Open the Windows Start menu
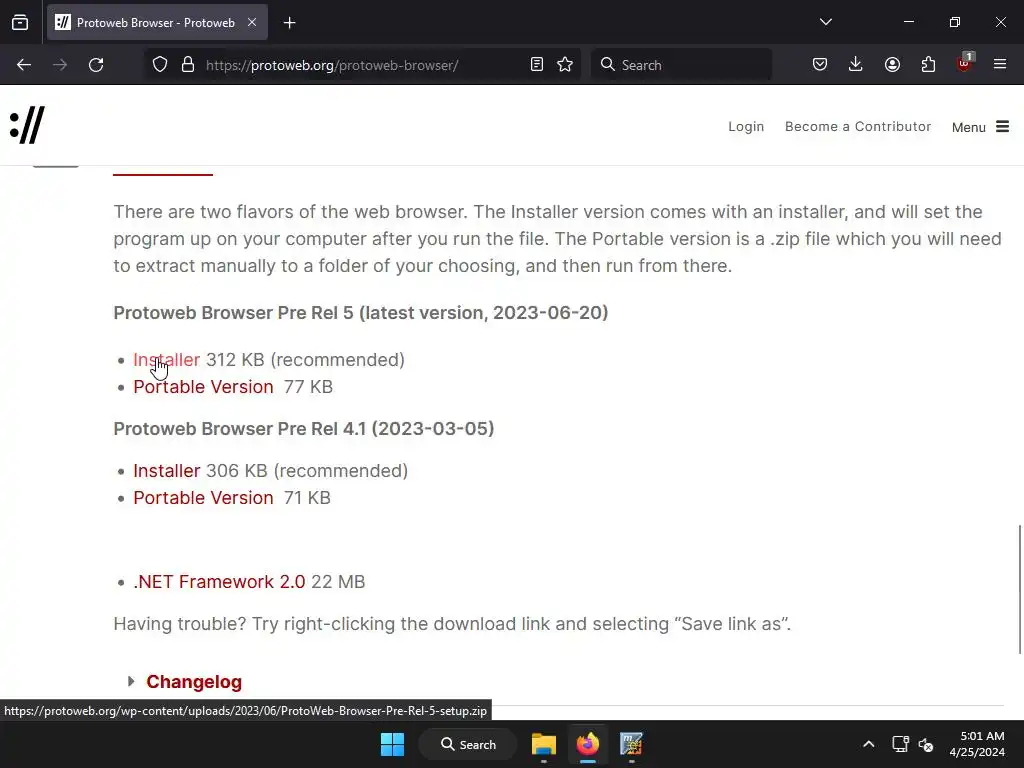Screen dimensions: 1024x768 pos(392,744)
